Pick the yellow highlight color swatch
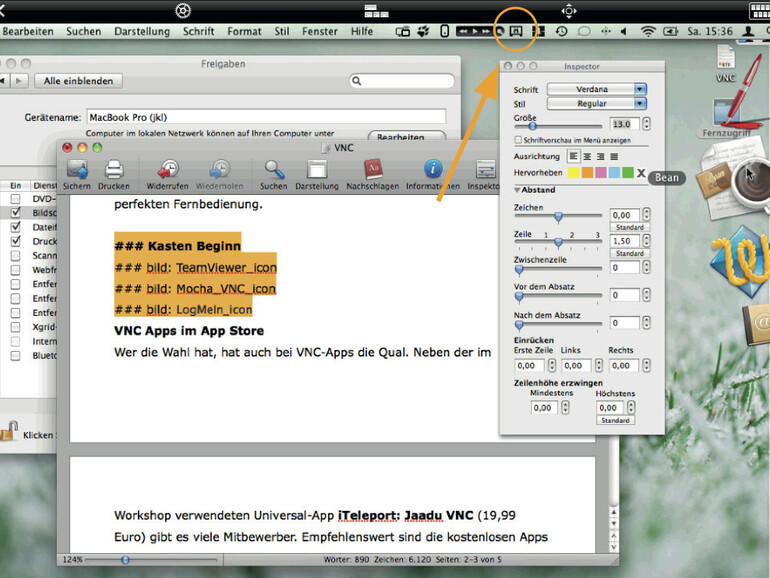Image resolution: width=770 pixels, height=578 pixels. pyautogui.click(x=574, y=173)
